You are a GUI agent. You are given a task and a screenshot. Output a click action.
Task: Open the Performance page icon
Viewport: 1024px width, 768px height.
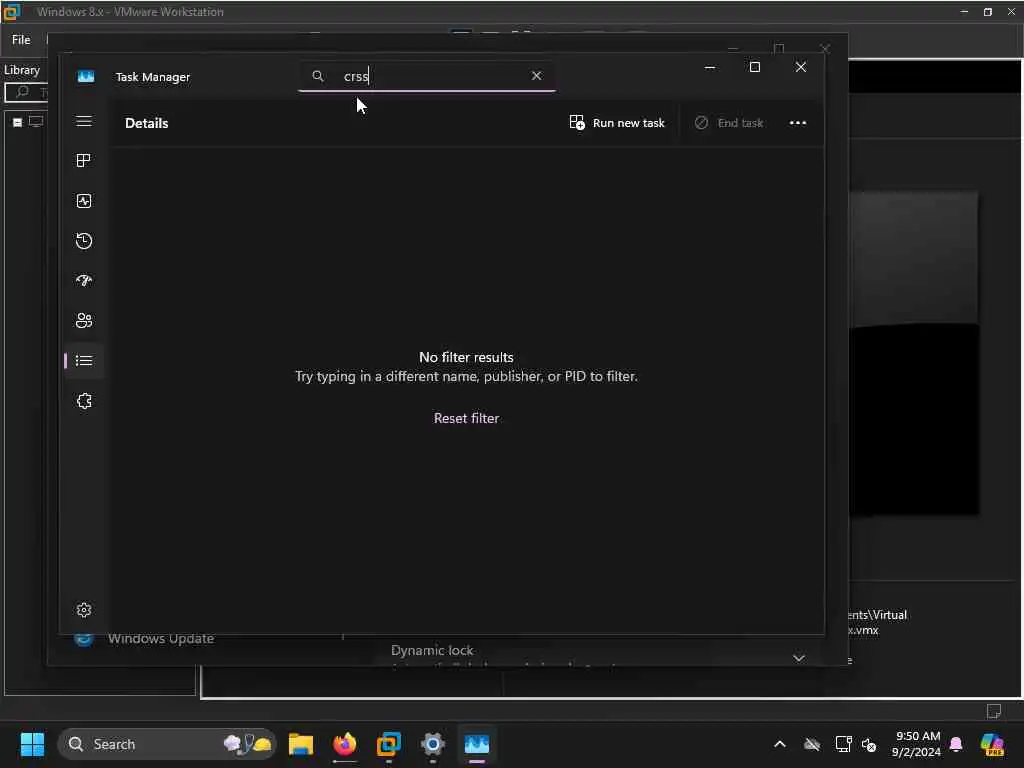[x=84, y=201]
